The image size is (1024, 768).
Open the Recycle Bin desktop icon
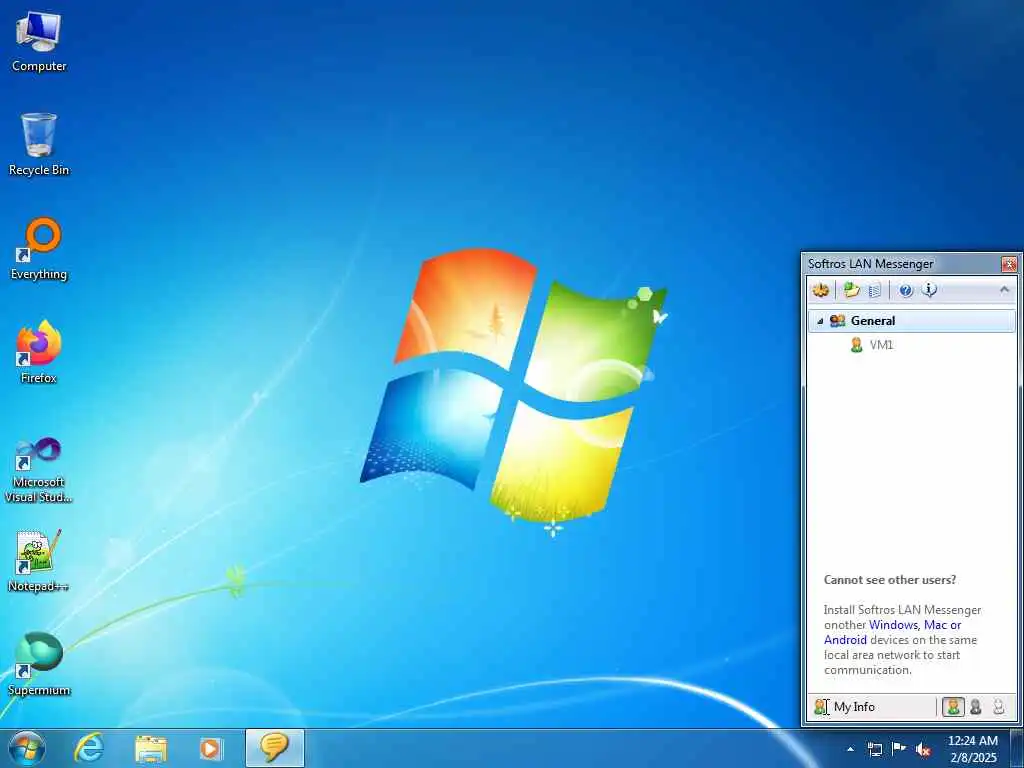click(39, 144)
